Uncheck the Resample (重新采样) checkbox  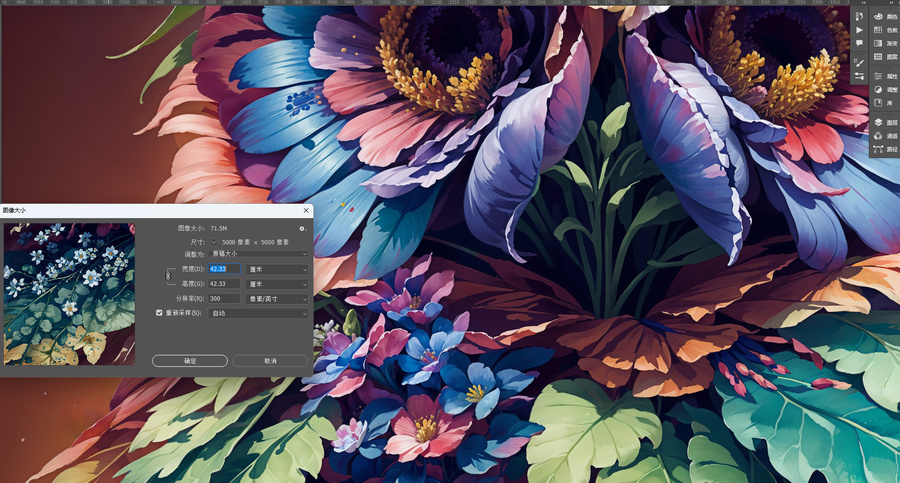[159, 313]
